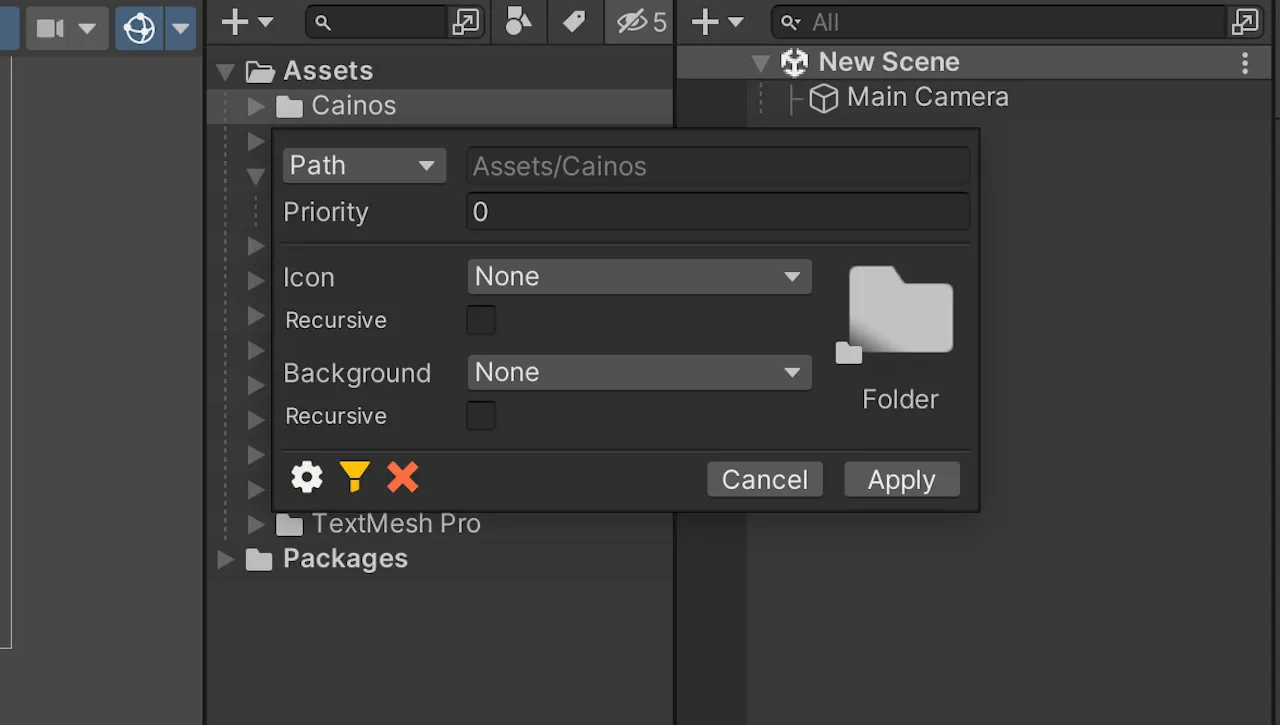1280x725 pixels.
Task: Click the gizmos globe icon in scene toolbar
Action: (x=139, y=28)
